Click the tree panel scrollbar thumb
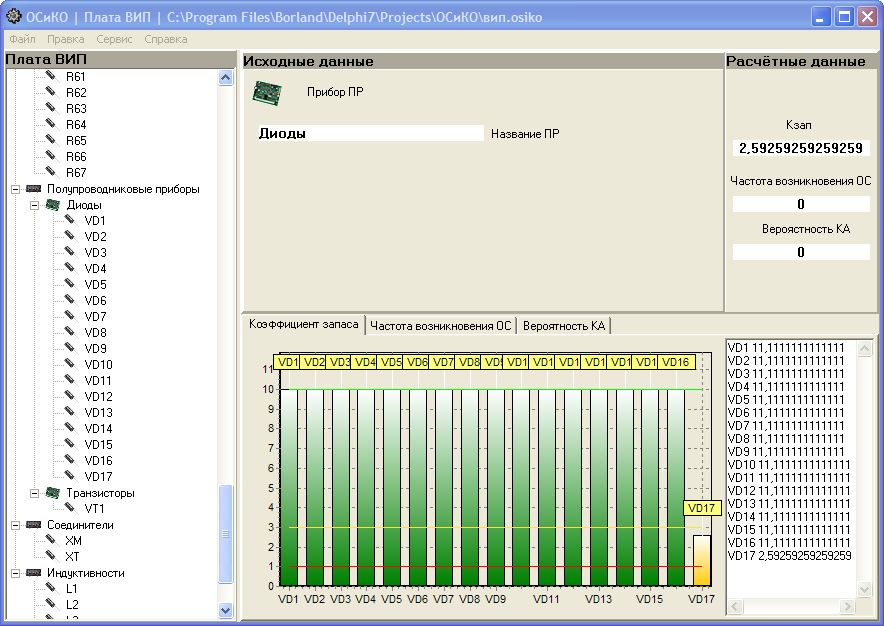The height and width of the screenshot is (626, 884). [226, 534]
